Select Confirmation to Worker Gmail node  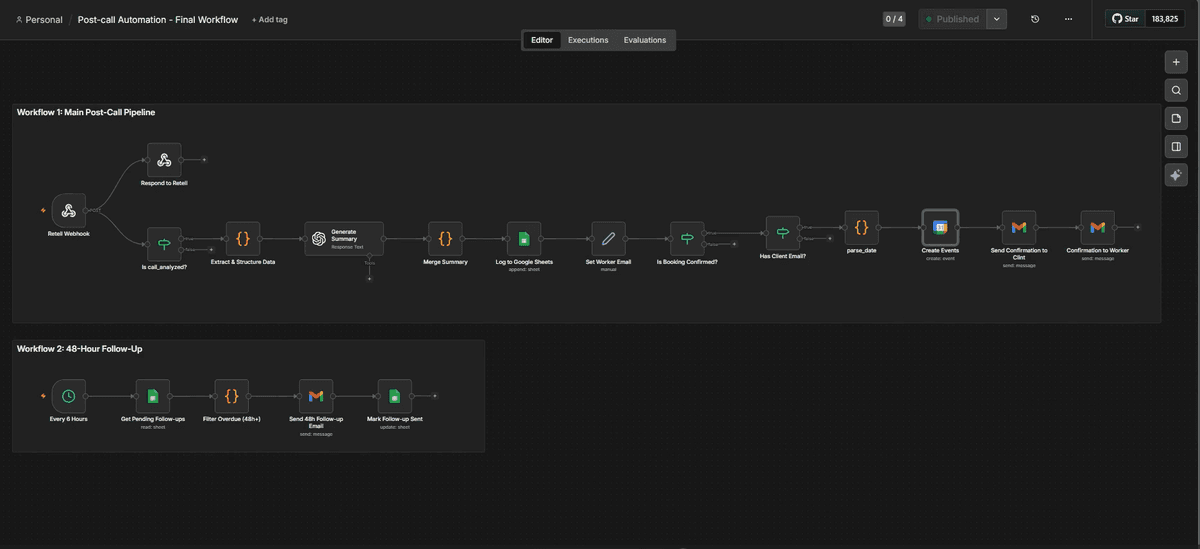[1097, 227]
